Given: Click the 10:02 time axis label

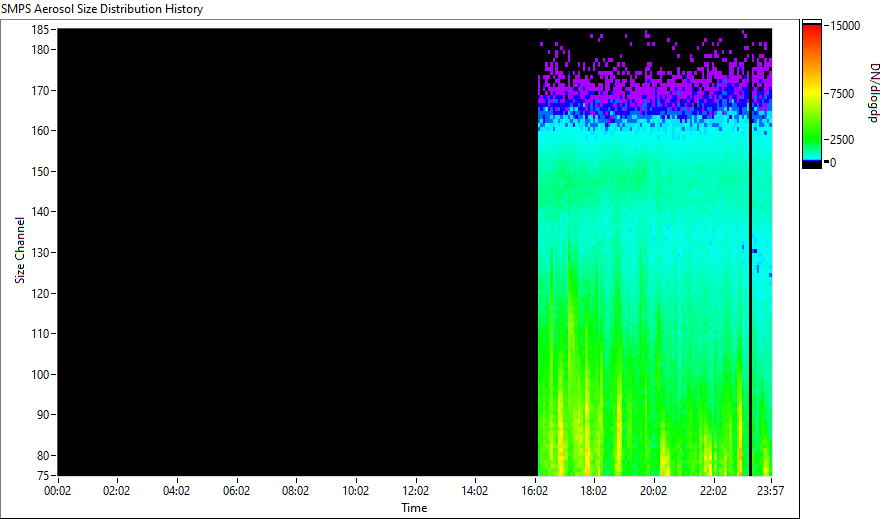Looking at the screenshot, I should tap(355, 491).
